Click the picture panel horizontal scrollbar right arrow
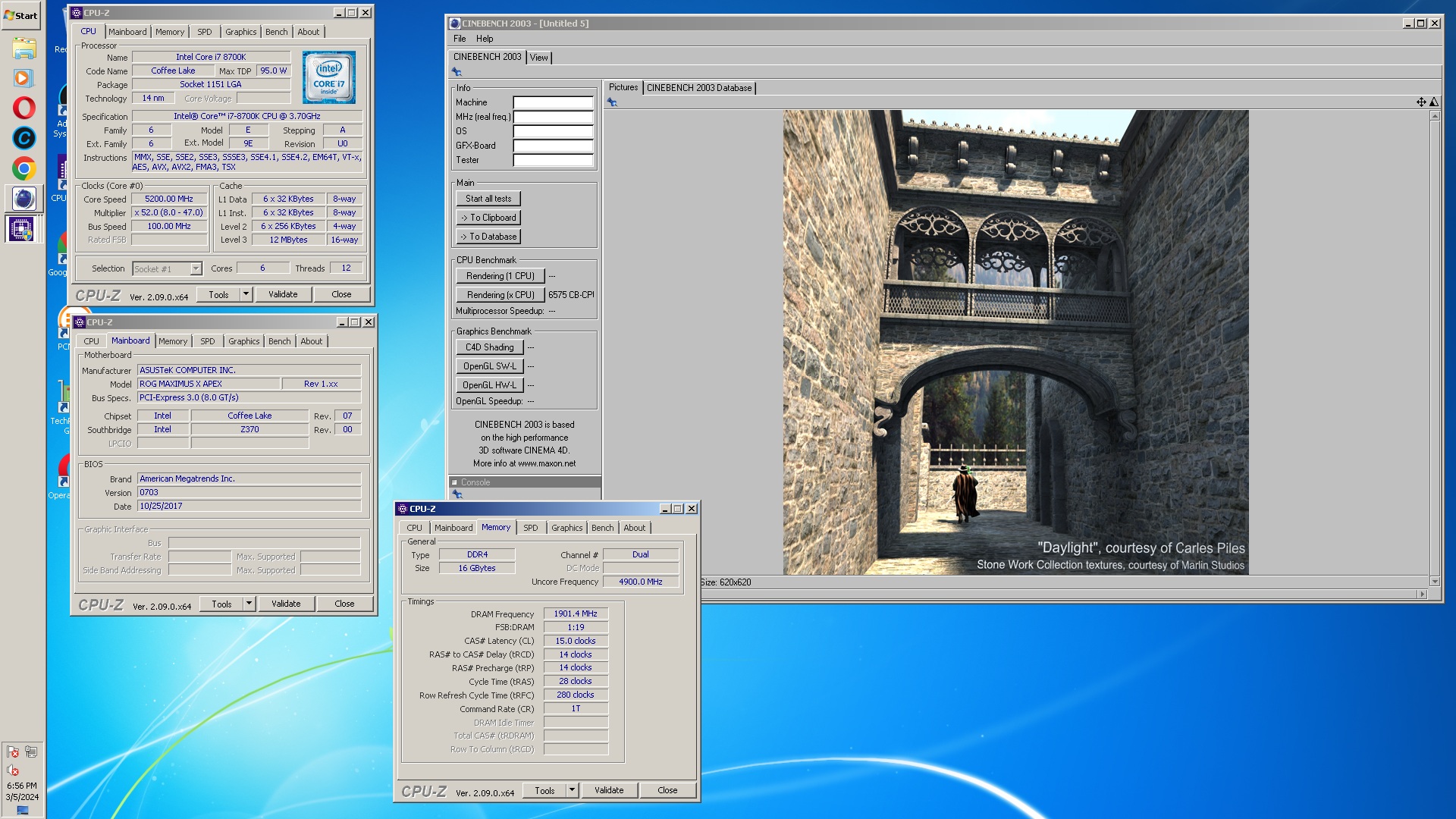Image resolution: width=1456 pixels, height=819 pixels. (1422, 595)
